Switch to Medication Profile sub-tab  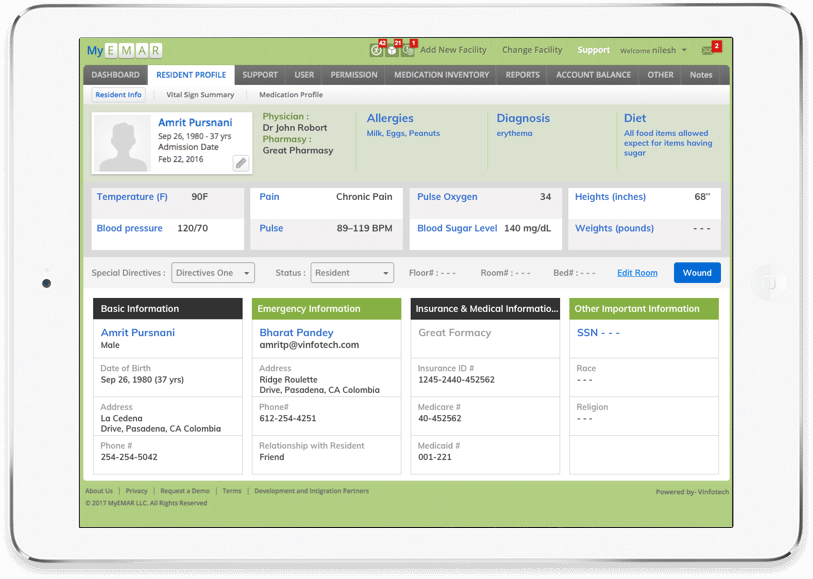(291, 94)
